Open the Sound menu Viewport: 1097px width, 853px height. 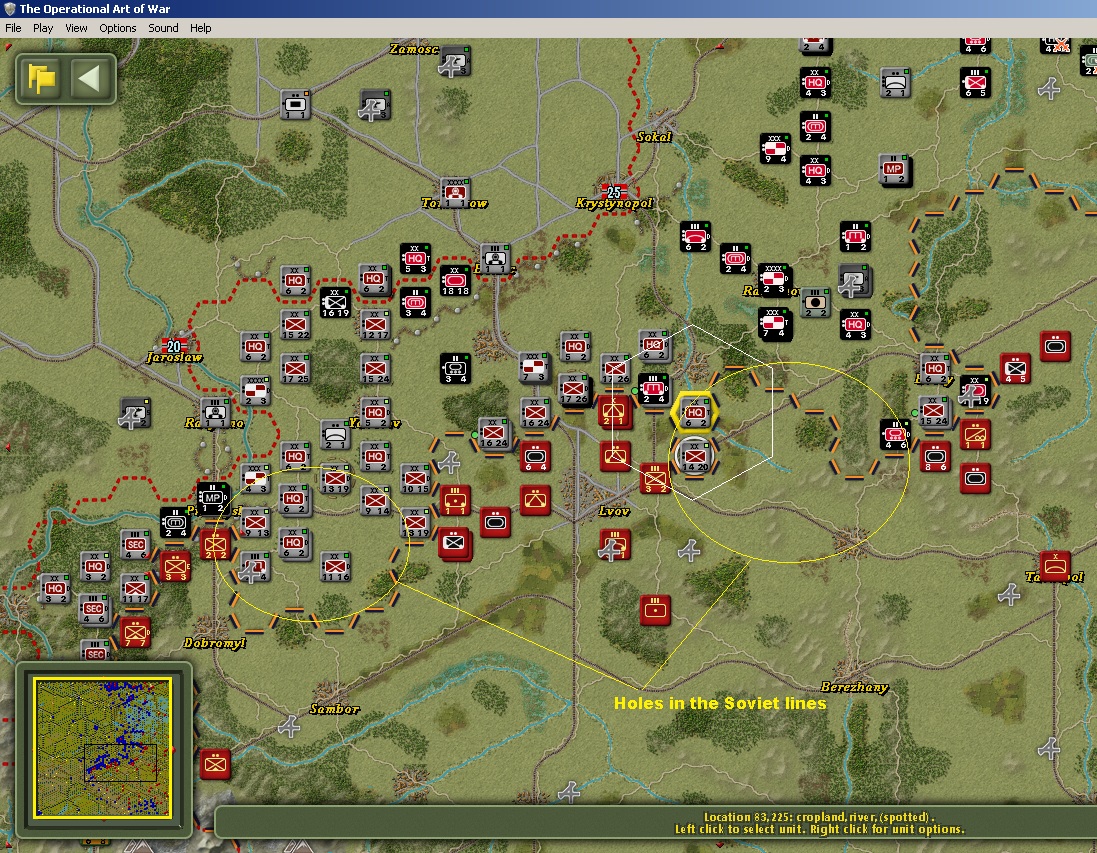coord(163,28)
